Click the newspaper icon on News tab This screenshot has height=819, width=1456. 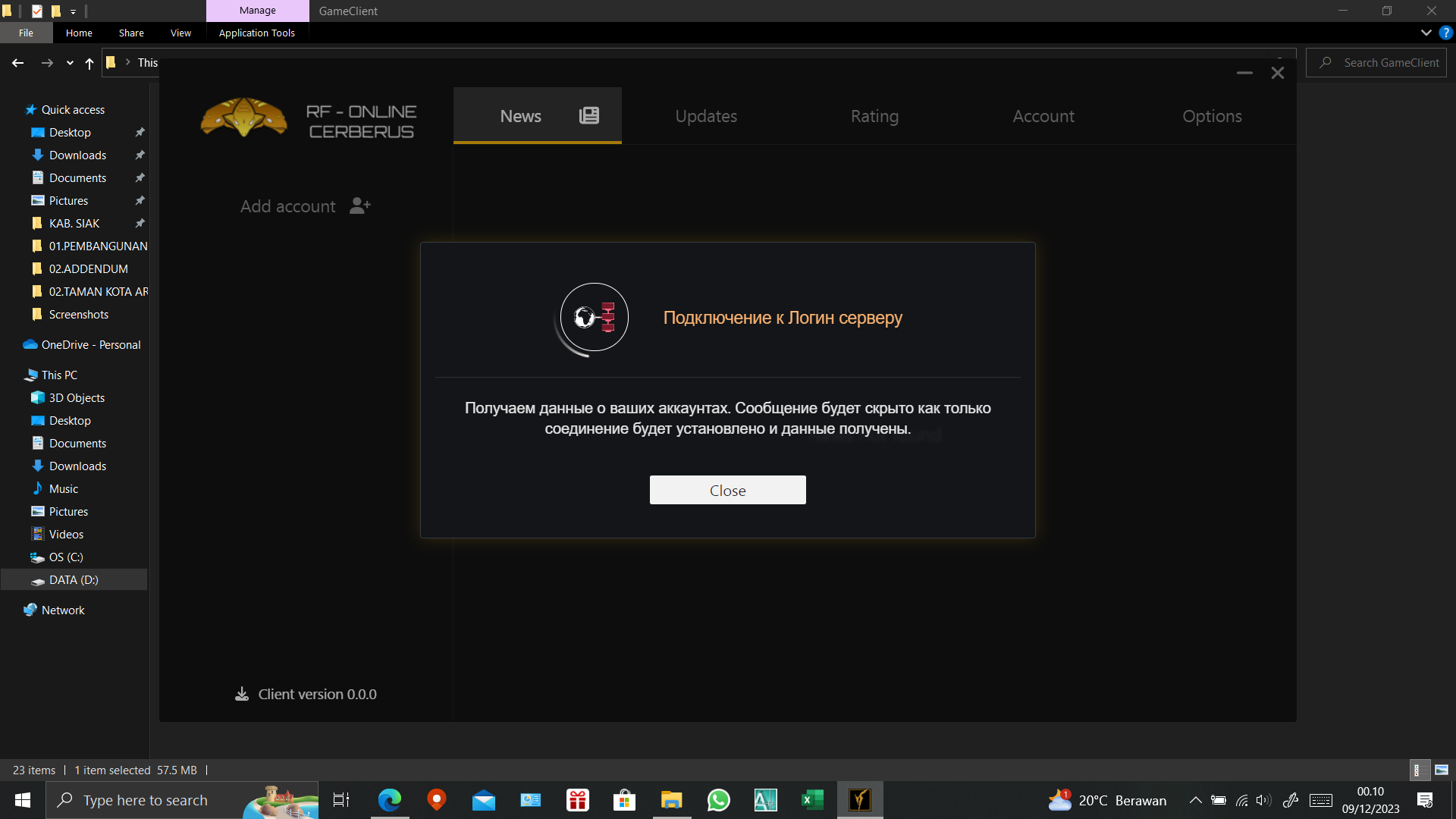[x=589, y=115]
